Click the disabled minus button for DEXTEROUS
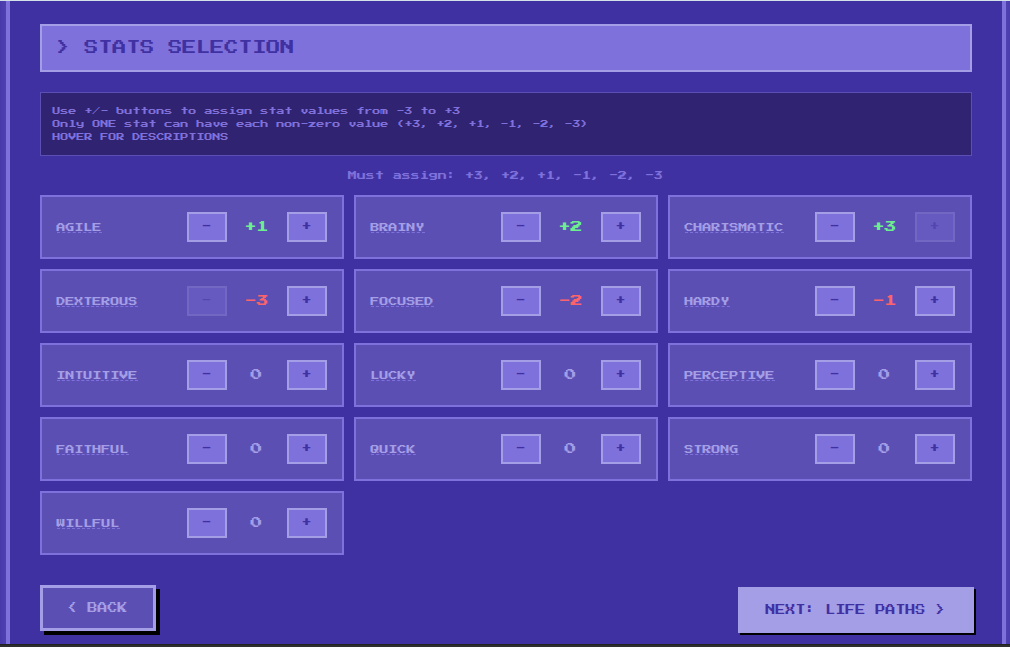The width and height of the screenshot is (1010, 647). pos(207,301)
